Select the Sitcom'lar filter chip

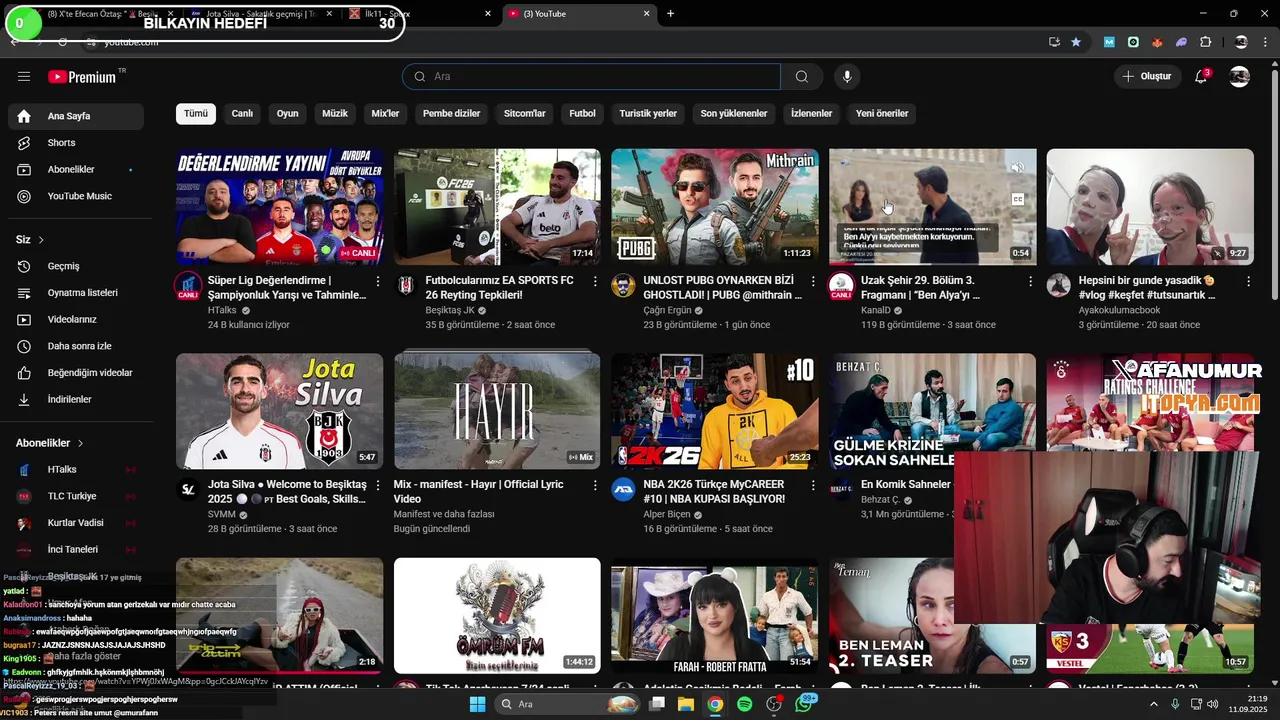pos(525,113)
